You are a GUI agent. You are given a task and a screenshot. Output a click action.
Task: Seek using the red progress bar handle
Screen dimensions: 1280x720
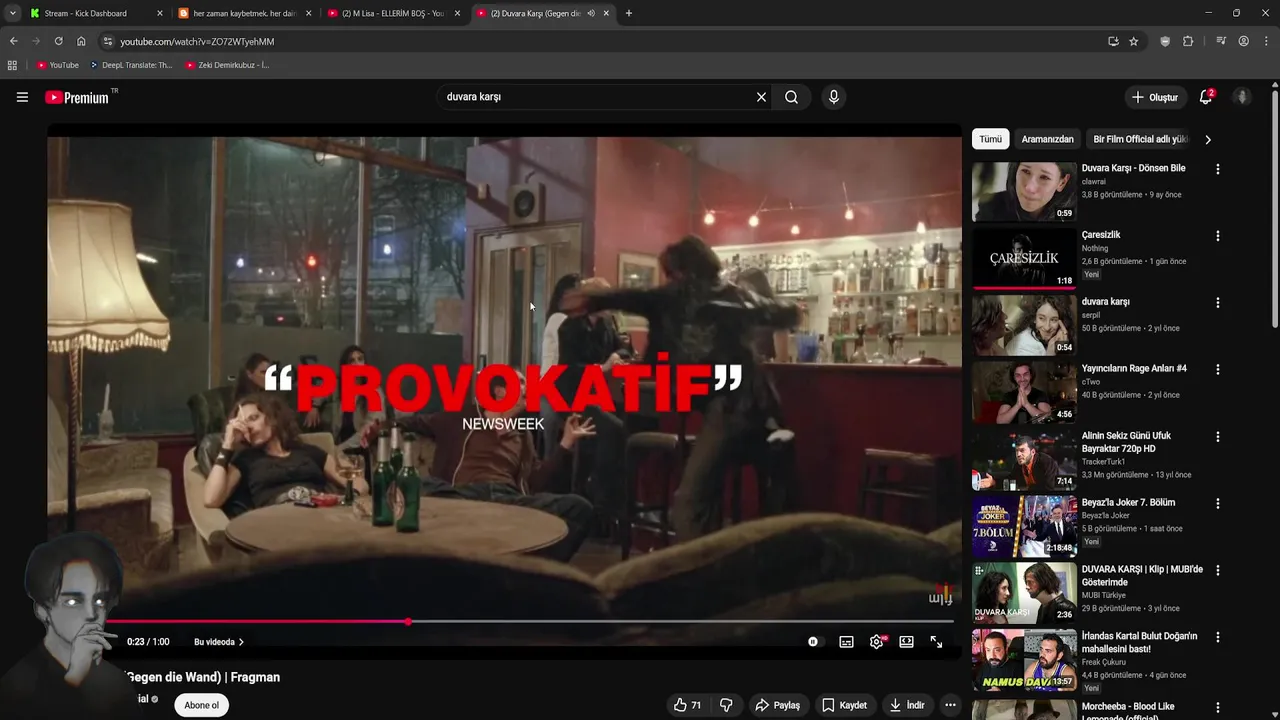(408, 622)
